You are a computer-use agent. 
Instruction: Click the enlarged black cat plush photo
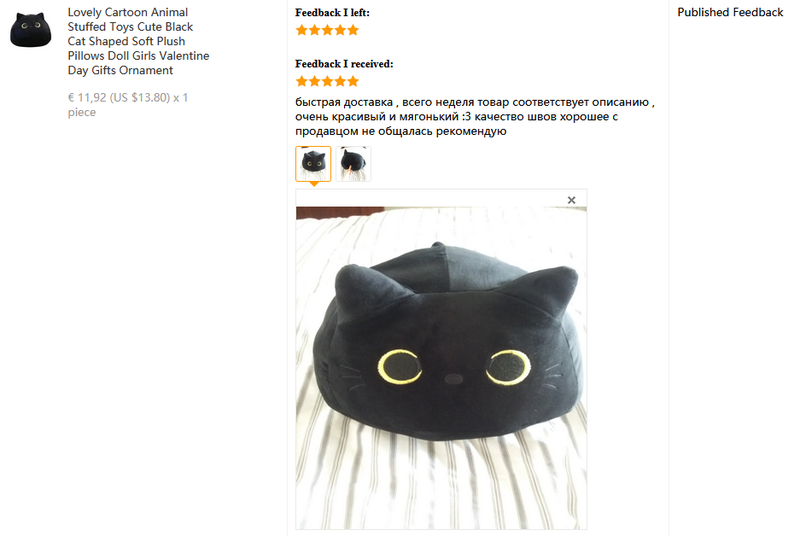click(441, 368)
